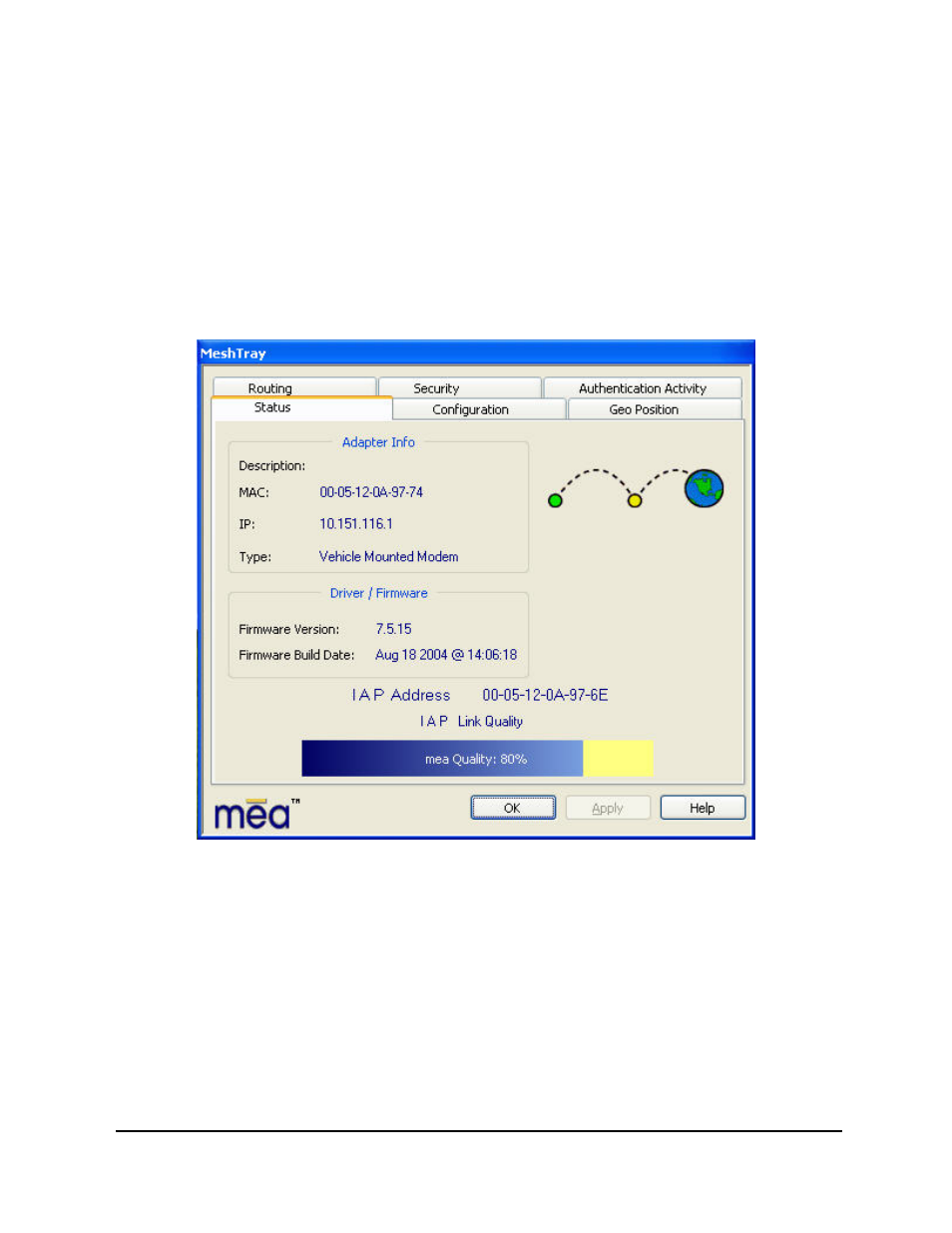Click the OK button
952x1233 pixels.
(513, 808)
